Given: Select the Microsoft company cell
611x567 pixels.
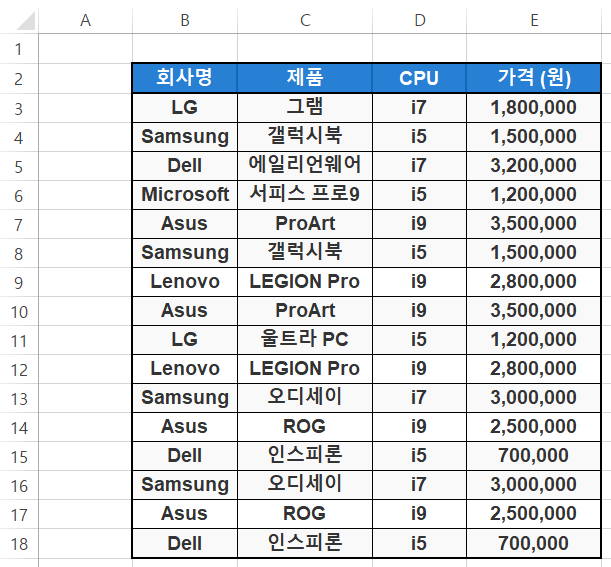Looking at the screenshot, I should click(x=185, y=195).
